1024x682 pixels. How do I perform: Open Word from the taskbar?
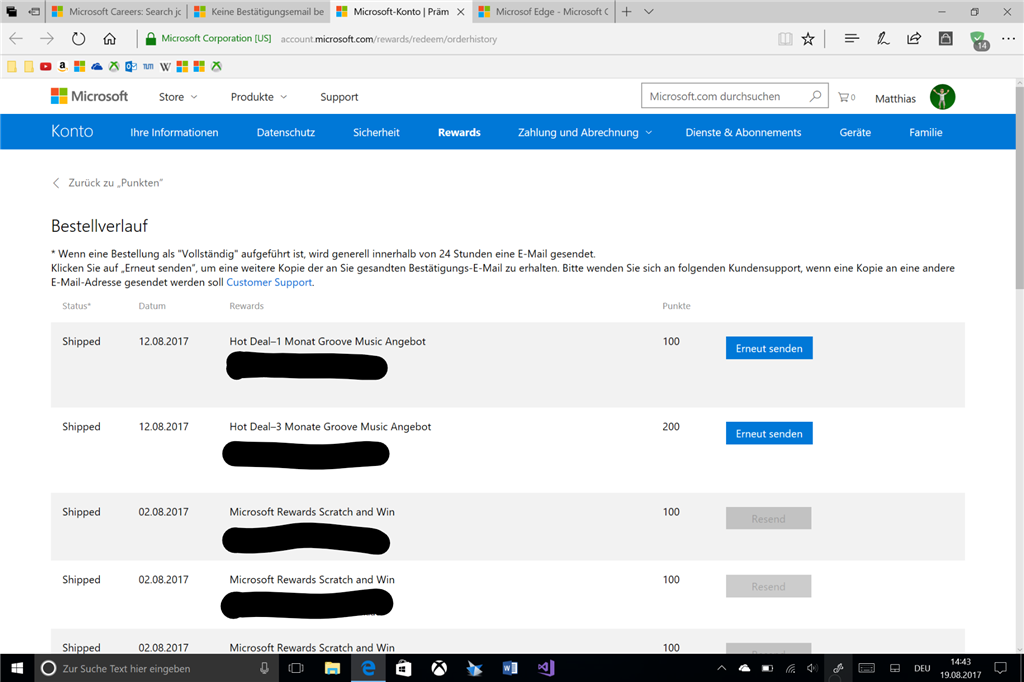[510, 668]
